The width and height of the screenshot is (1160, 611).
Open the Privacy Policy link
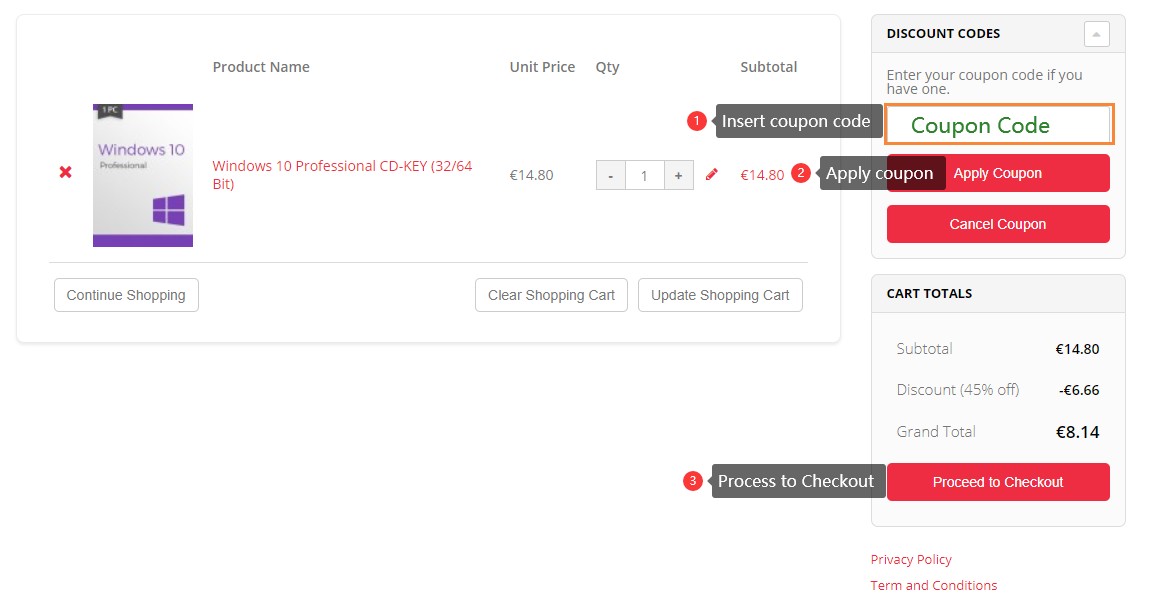911,560
